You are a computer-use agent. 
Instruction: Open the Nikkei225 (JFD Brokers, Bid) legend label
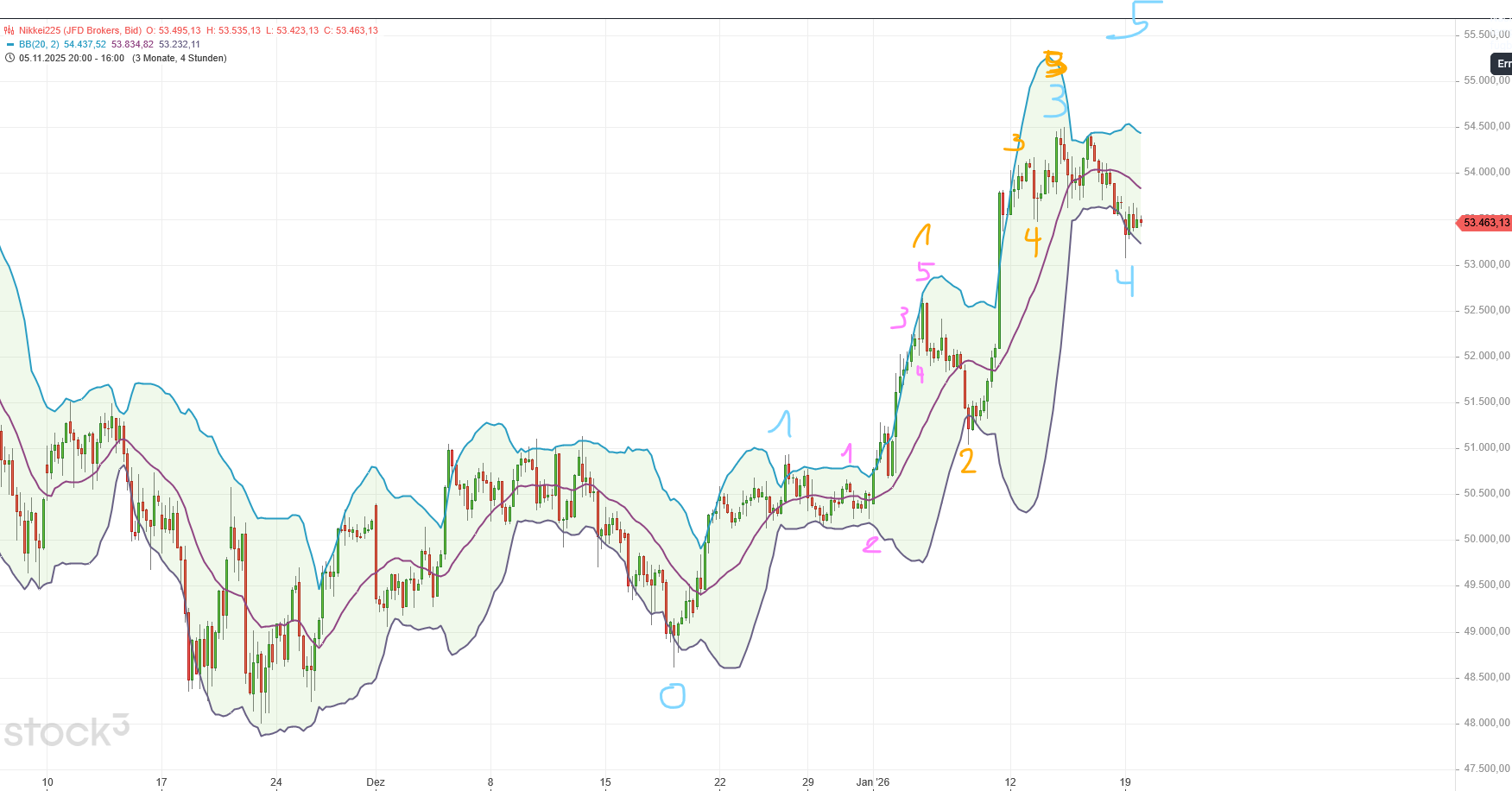pyautogui.click(x=80, y=30)
